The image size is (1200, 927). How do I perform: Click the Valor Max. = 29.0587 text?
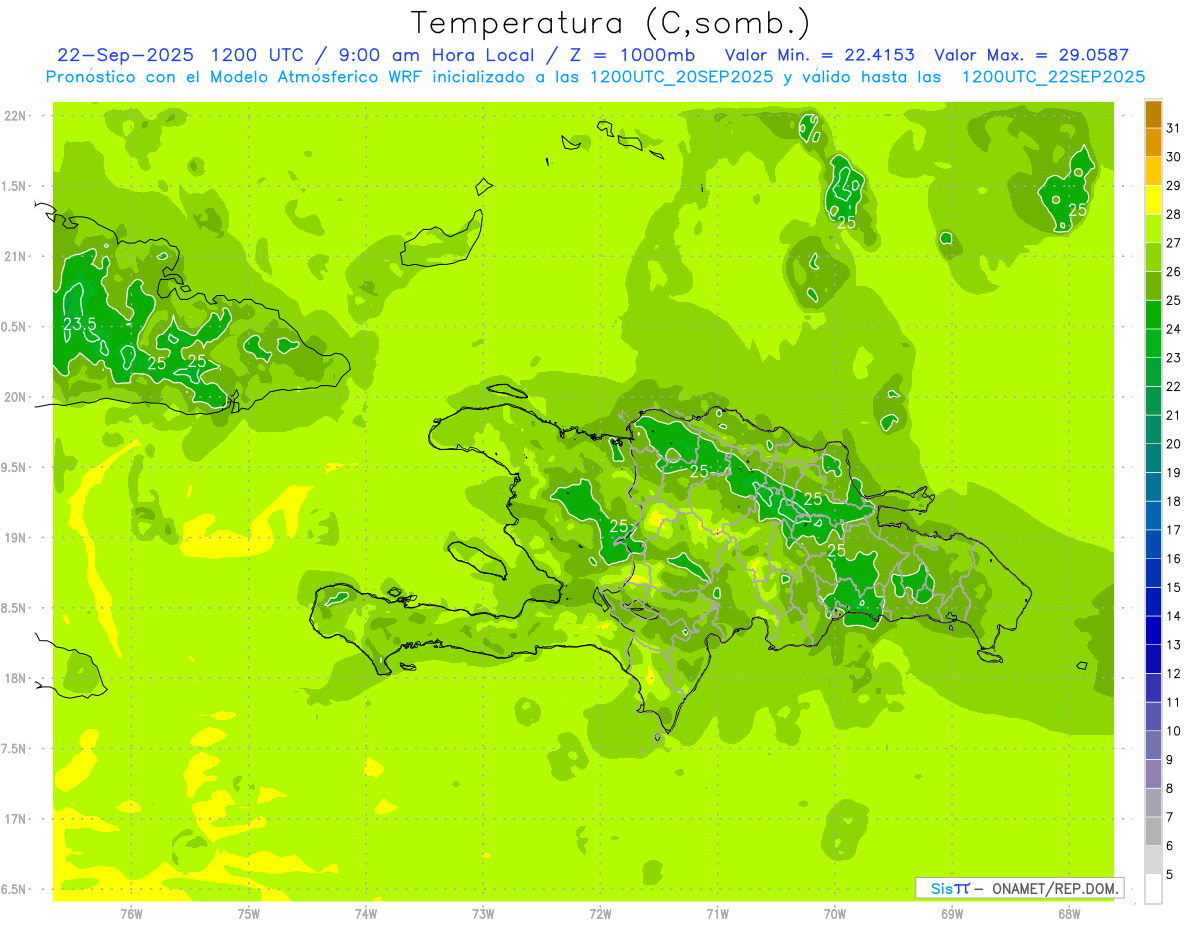tap(1031, 55)
